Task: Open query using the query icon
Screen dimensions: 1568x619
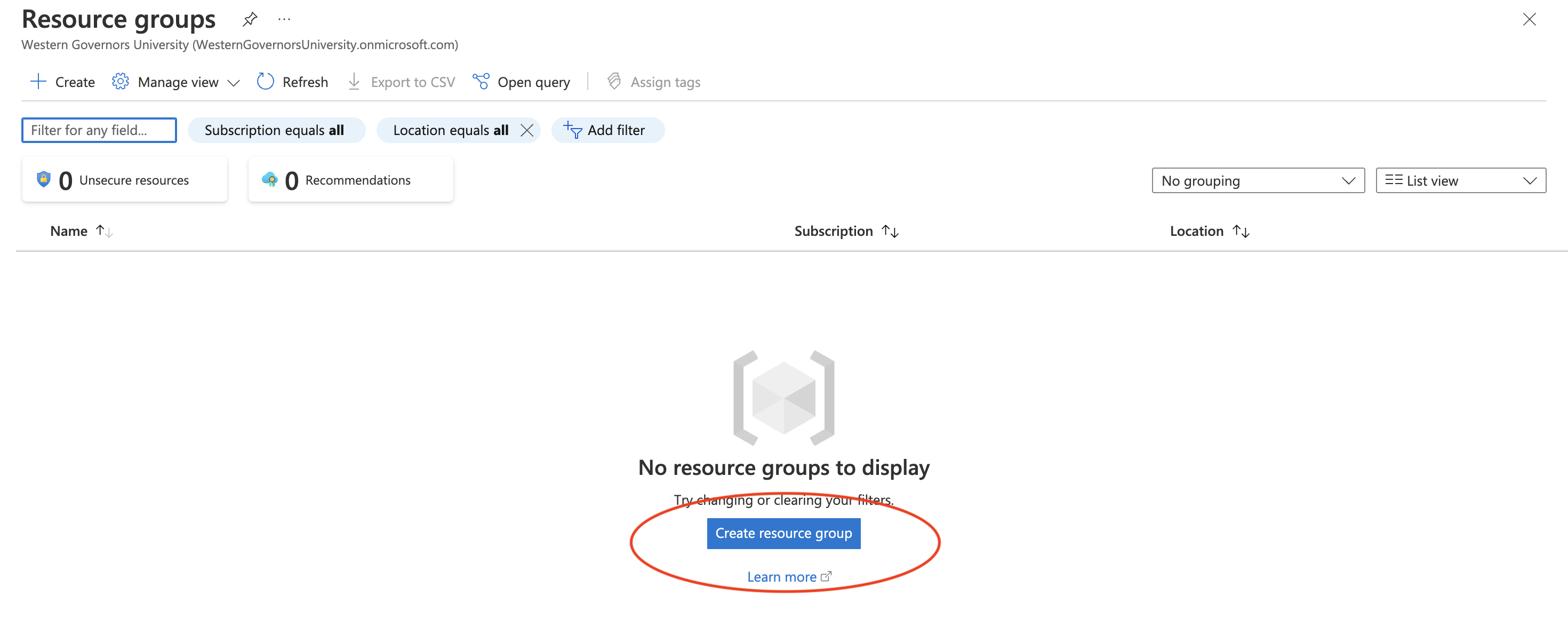Action: tap(480, 81)
